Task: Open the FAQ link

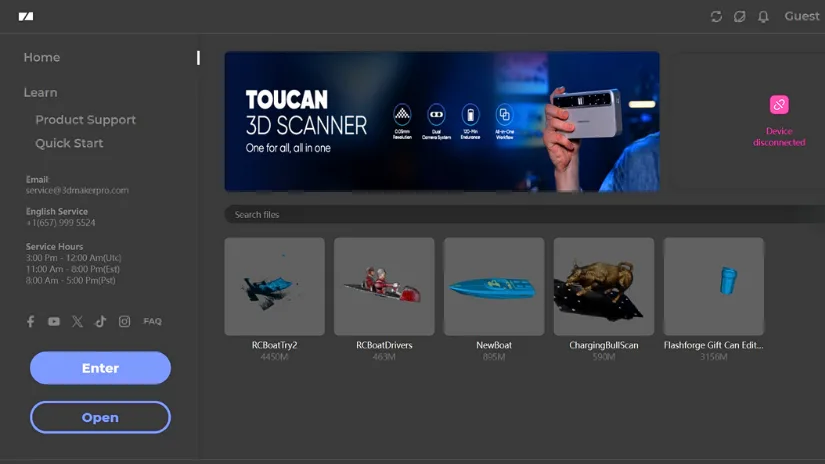Action: point(153,321)
